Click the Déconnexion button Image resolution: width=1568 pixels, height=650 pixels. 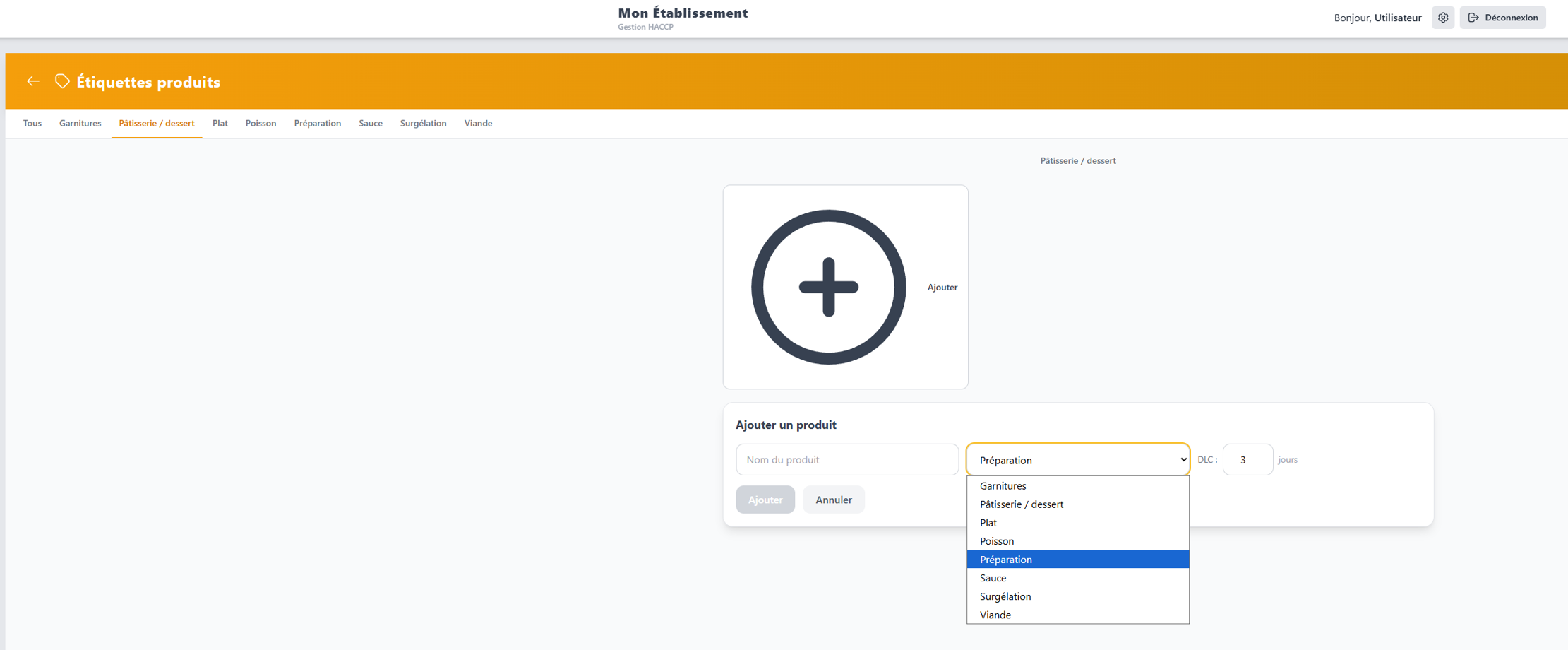pos(1502,18)
